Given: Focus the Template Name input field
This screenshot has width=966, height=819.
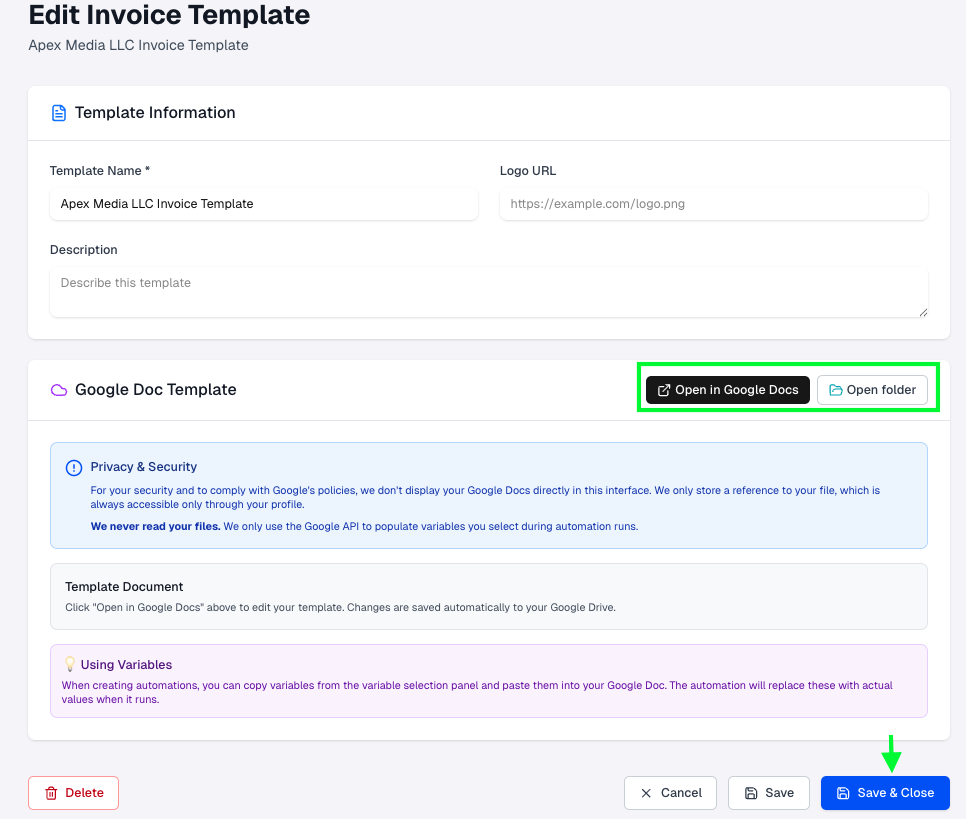Looking at the screenshot, I should tap(264, 204).
